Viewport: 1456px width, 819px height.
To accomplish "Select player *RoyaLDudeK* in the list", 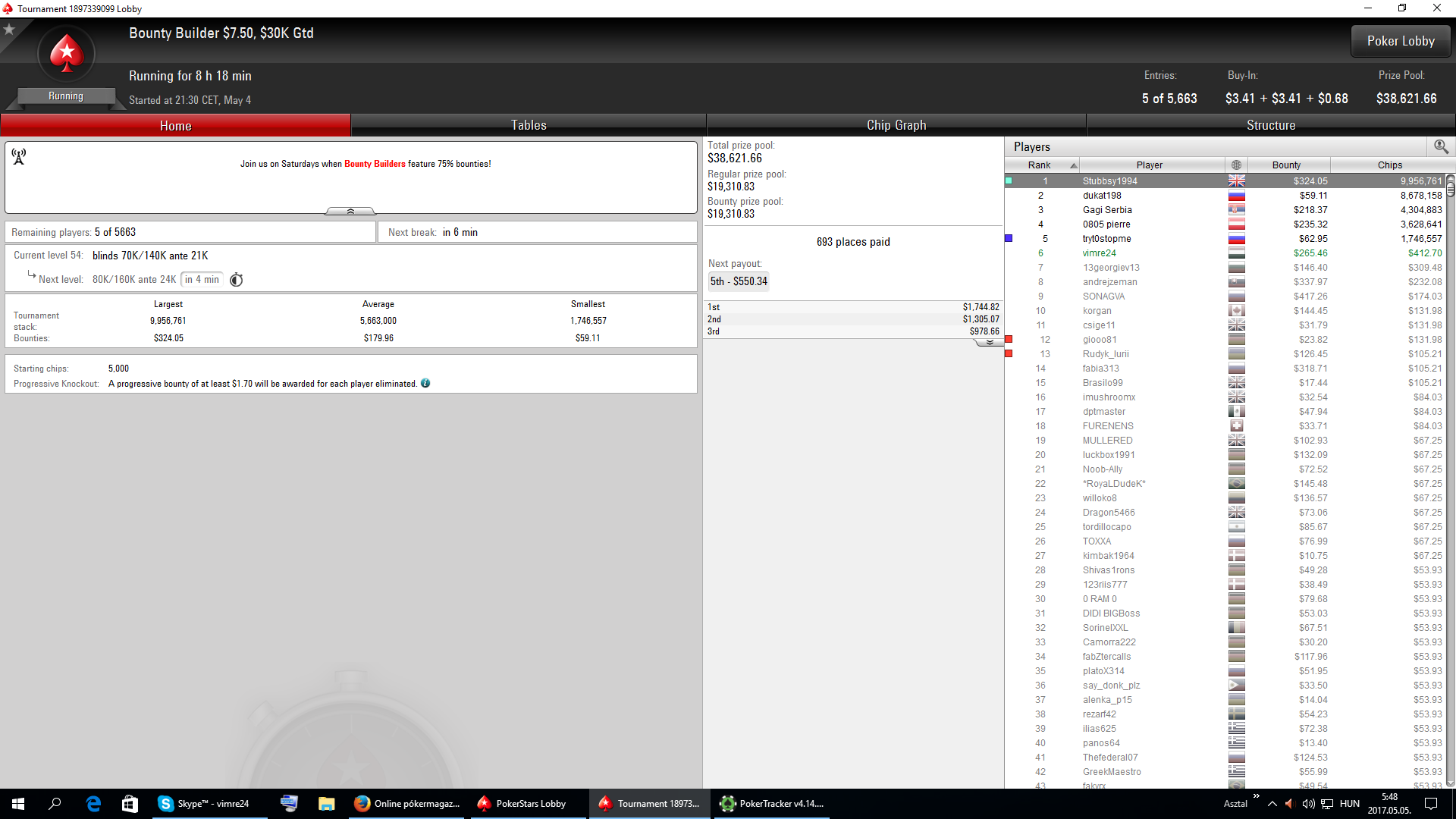I will click(1225, 484).
